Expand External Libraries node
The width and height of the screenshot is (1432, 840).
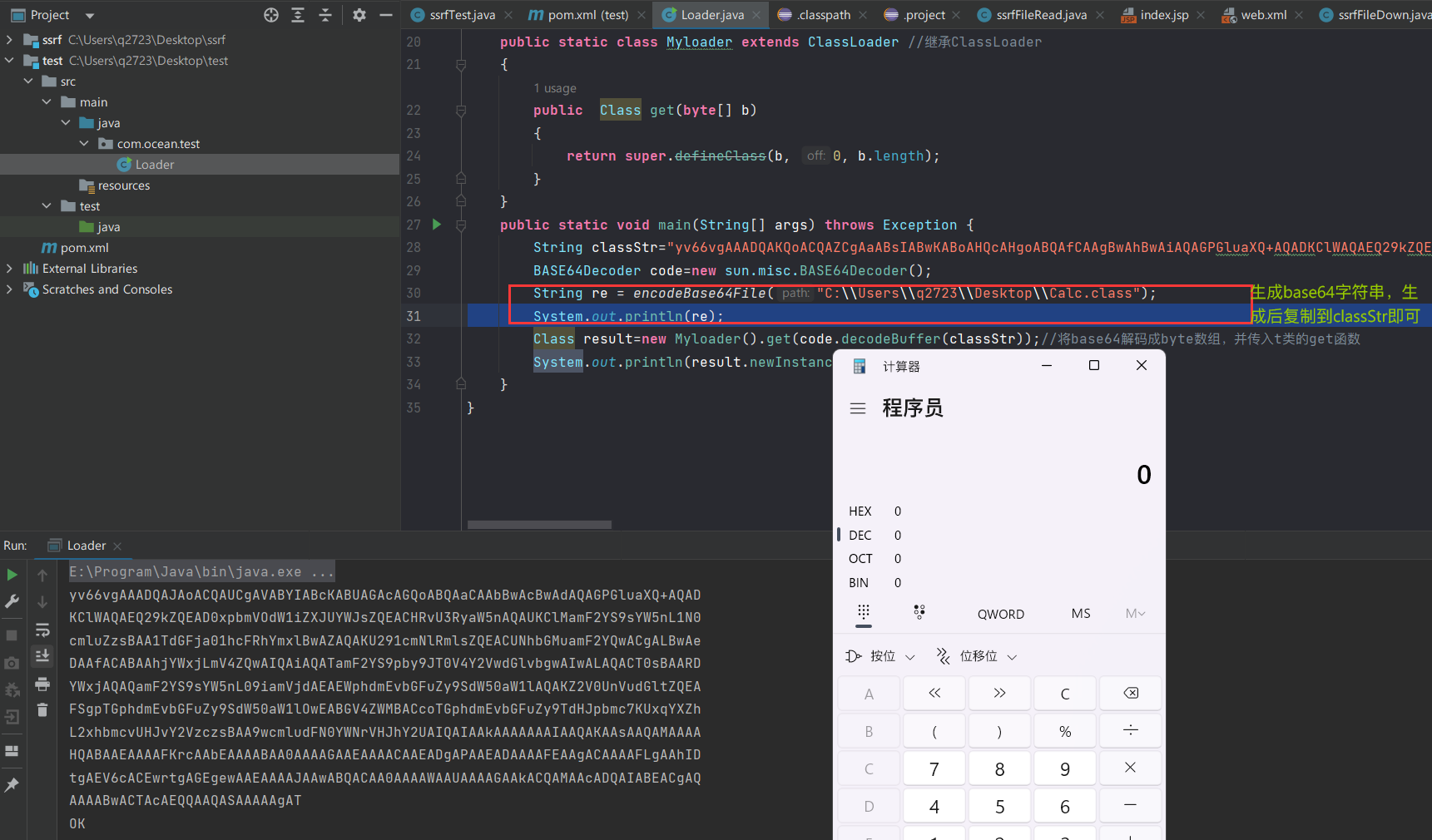9,269
